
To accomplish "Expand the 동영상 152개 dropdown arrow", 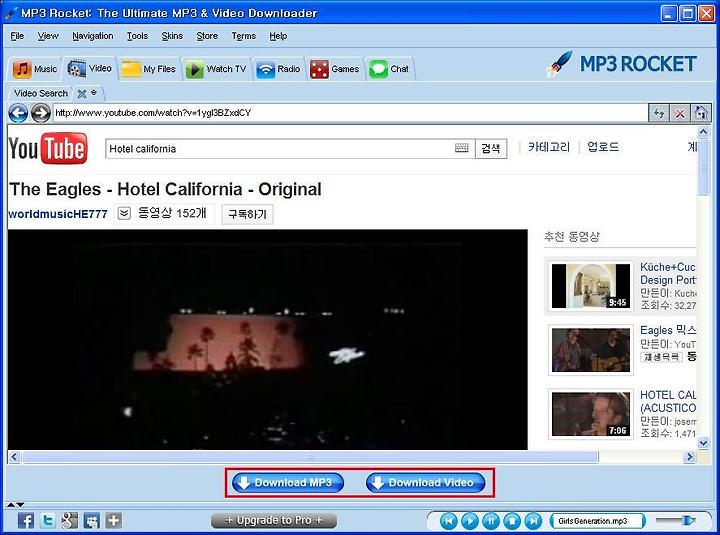I will [x=124, y=213].
